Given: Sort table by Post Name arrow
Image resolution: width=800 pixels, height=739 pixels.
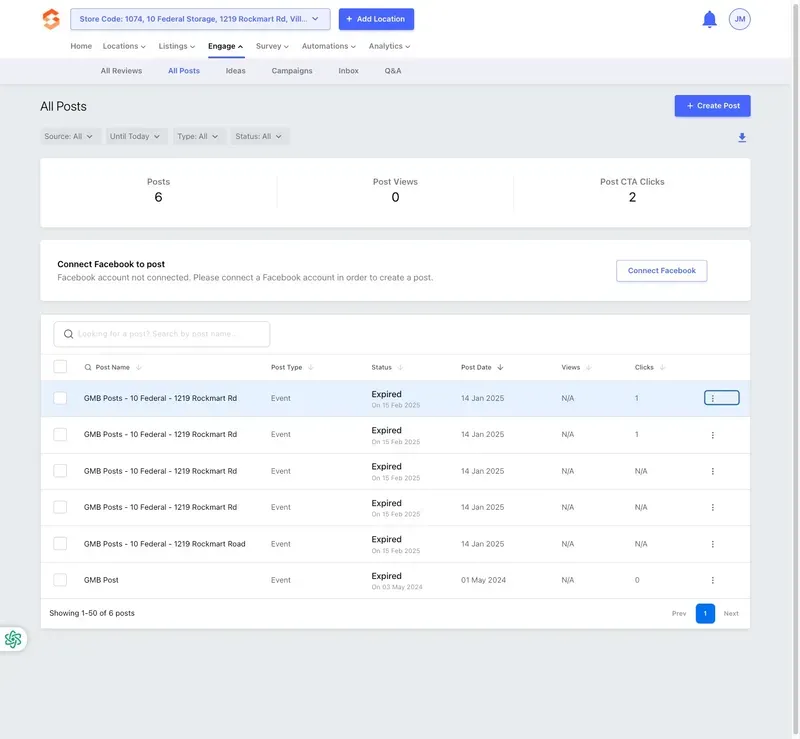Looking at the screenshot, I should (x=139, y=367).
